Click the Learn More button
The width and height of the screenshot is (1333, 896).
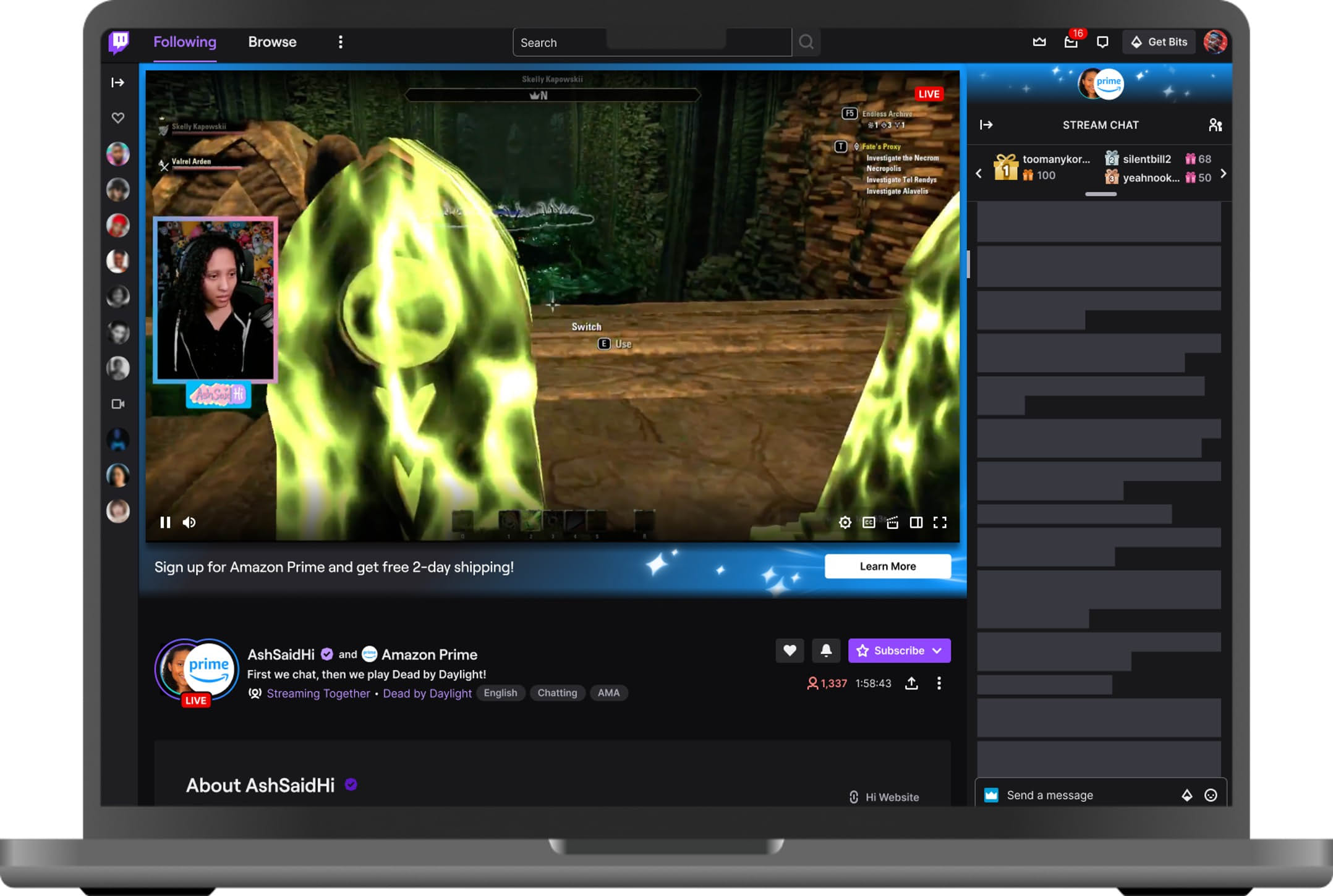[887, 566]
